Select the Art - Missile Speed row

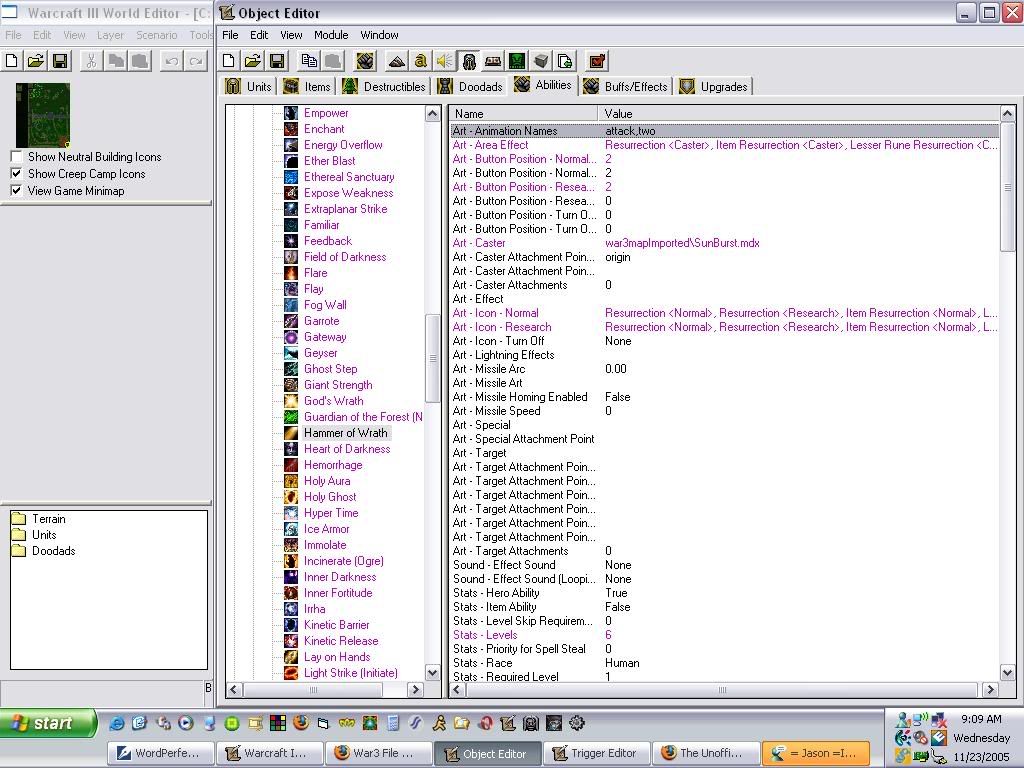[x=724, y=411]
